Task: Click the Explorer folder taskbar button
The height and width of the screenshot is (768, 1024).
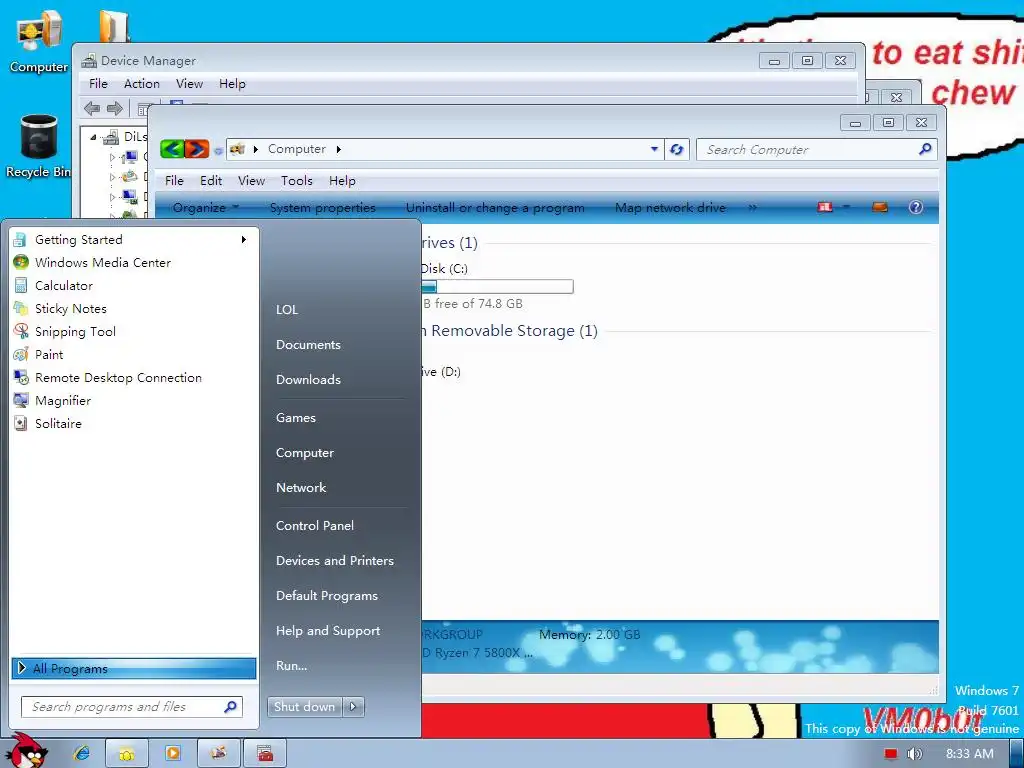Action: 127,754
